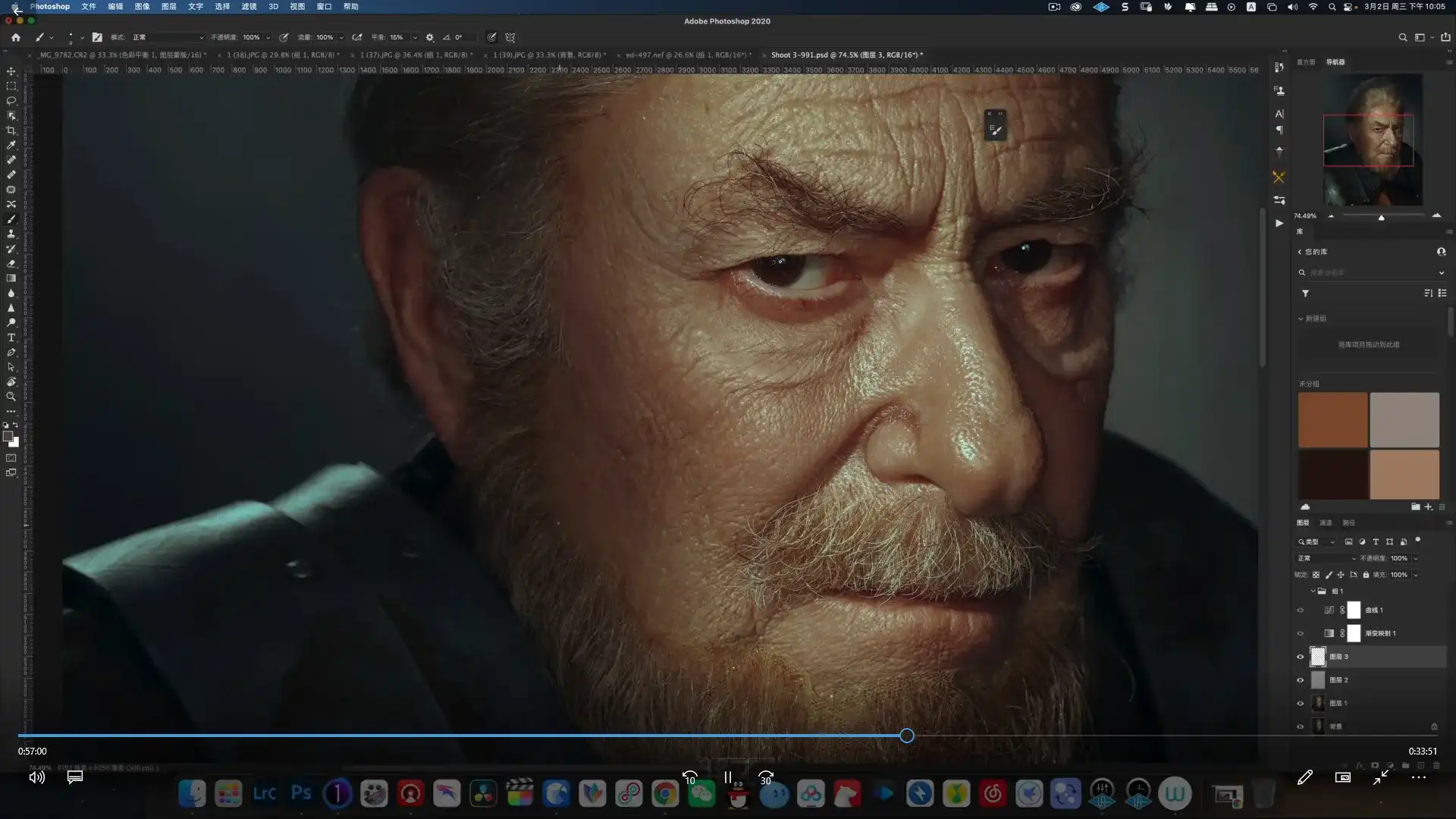This screenshot has height=819, width=1456.
Task: Toggle visibility of 曲线 1 layer
Action: (x=1300, y=610)
